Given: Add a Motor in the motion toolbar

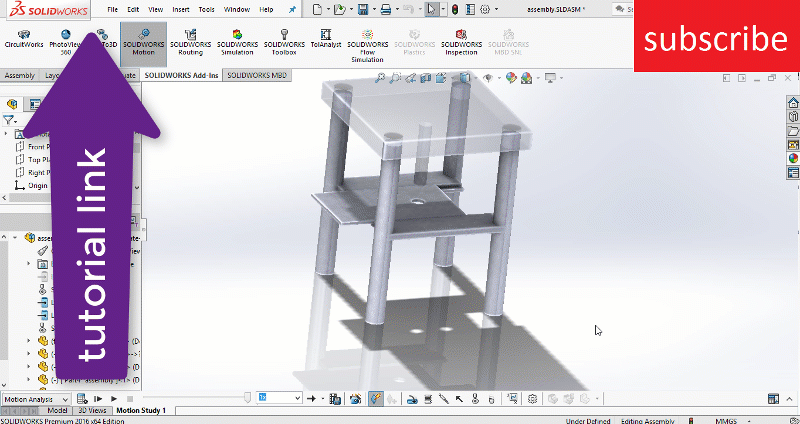Looking at the screenshot, I should 413,399.
